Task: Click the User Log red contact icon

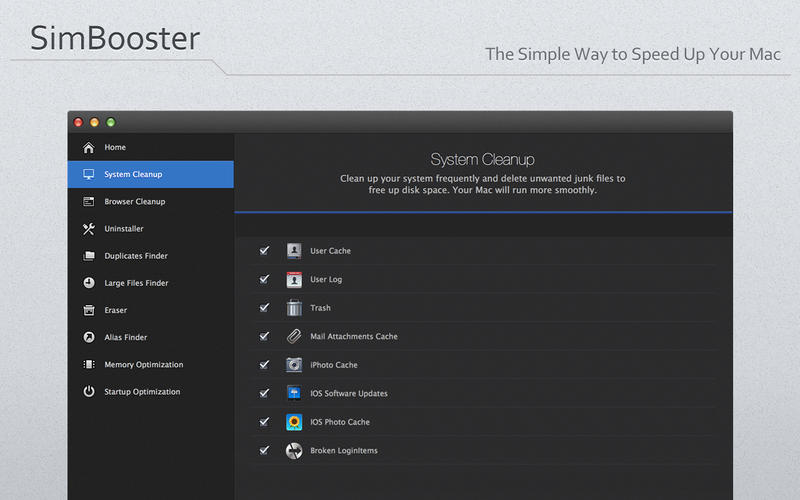Action: tap(294, 280)
